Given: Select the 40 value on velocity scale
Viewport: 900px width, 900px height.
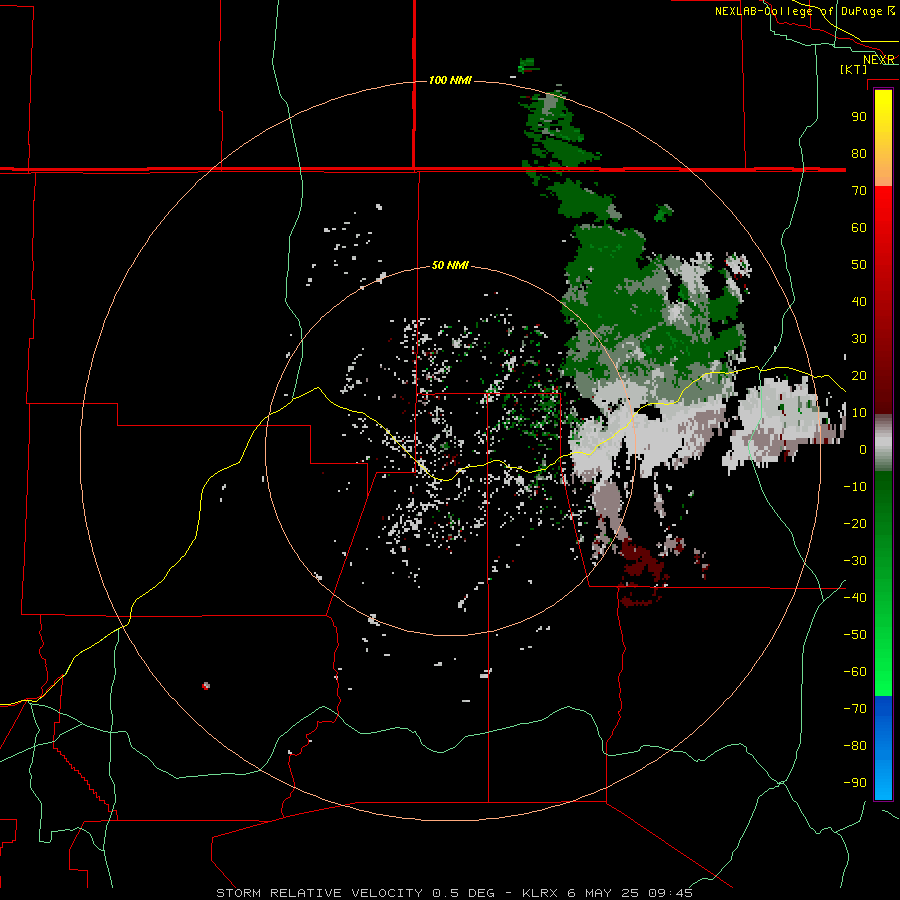Looking at the screenshot, I should [x=859, y=302].
